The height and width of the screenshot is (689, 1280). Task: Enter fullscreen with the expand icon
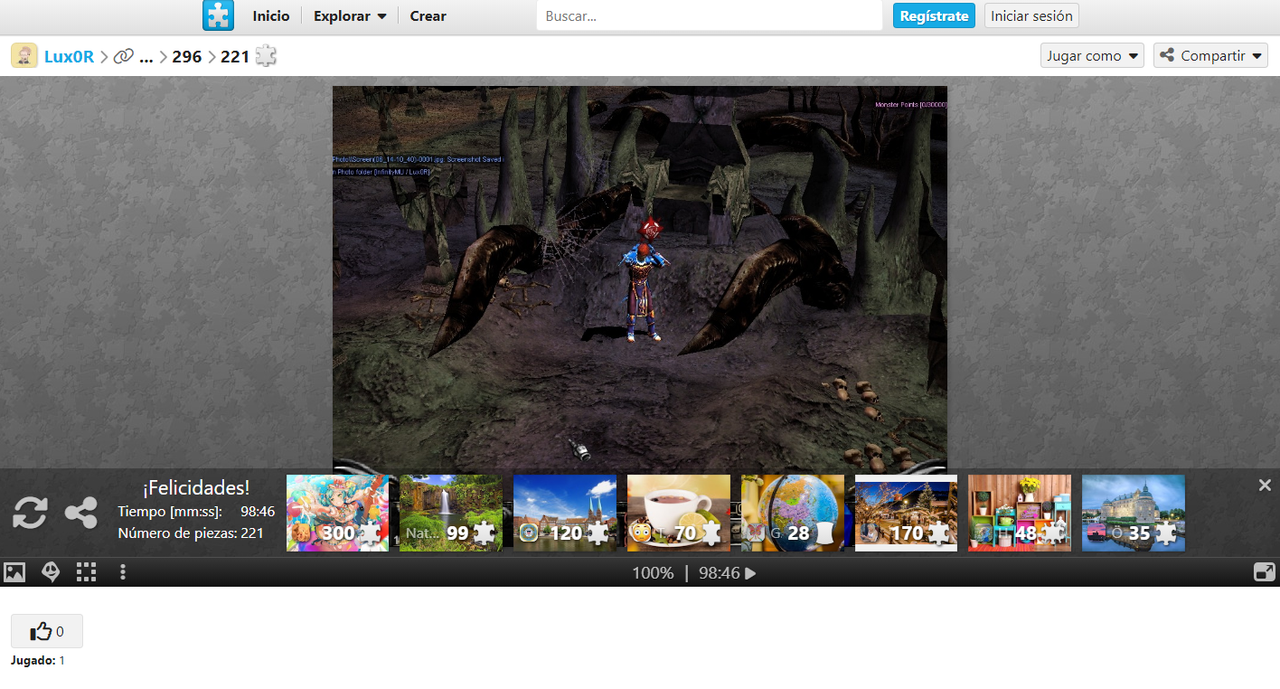click(x=1264, y=572)
